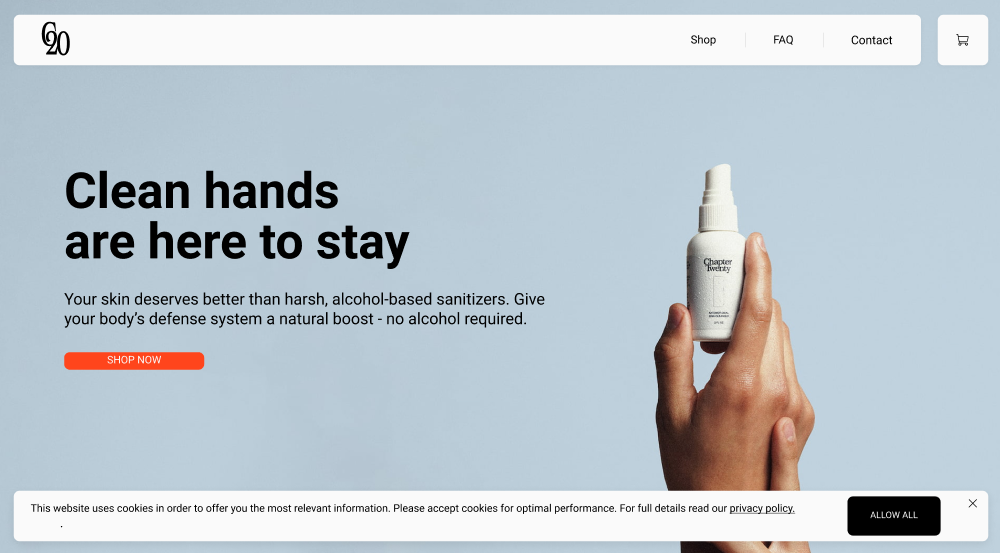Click the "Clean hands" headline line
The height and width of the screenshot is (553, 1000).
202,191
